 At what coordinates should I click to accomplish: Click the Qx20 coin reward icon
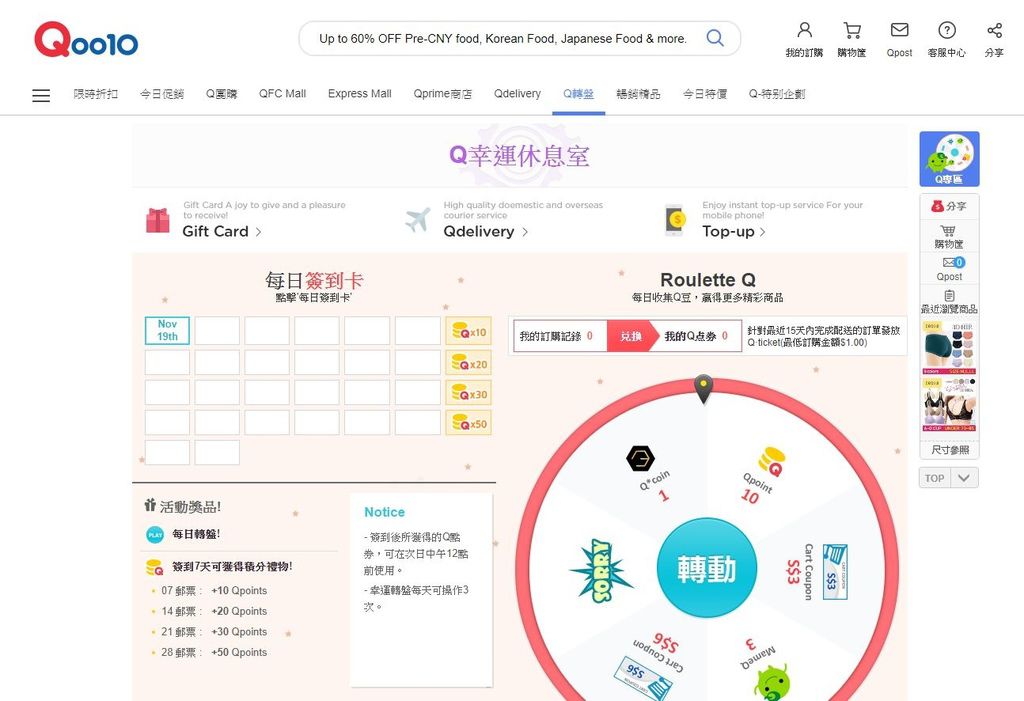pyautogui.click(x=468, y=363)
